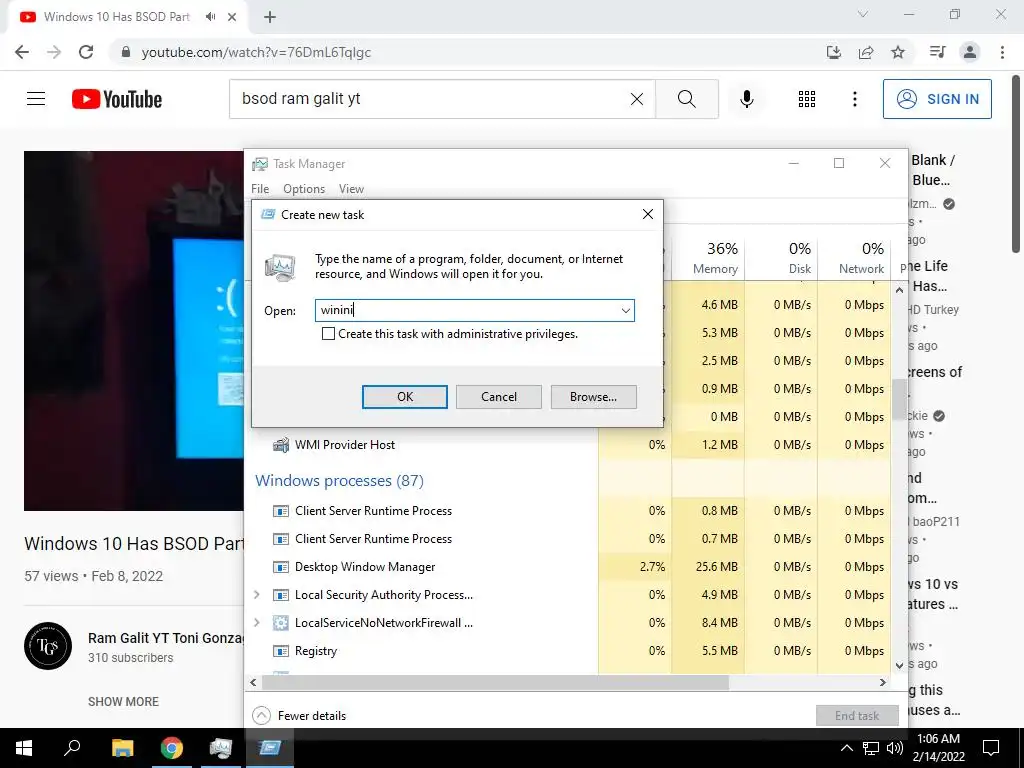Click the network icon in the system tray
Image resolution: width=1024 pixels, height=768 pixels.
871,748
